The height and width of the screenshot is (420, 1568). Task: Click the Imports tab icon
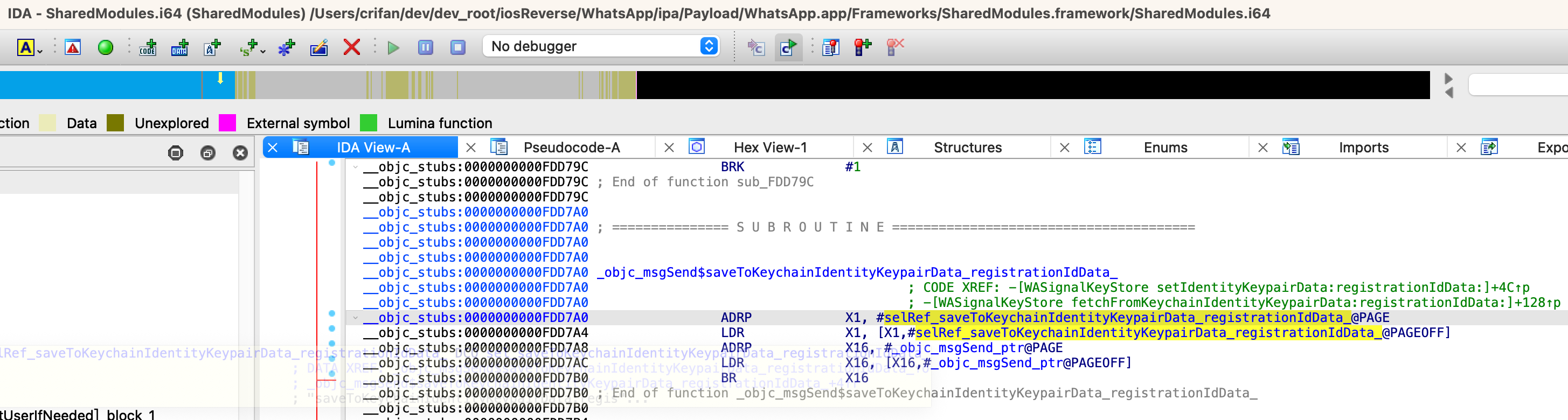(1291, 146)
